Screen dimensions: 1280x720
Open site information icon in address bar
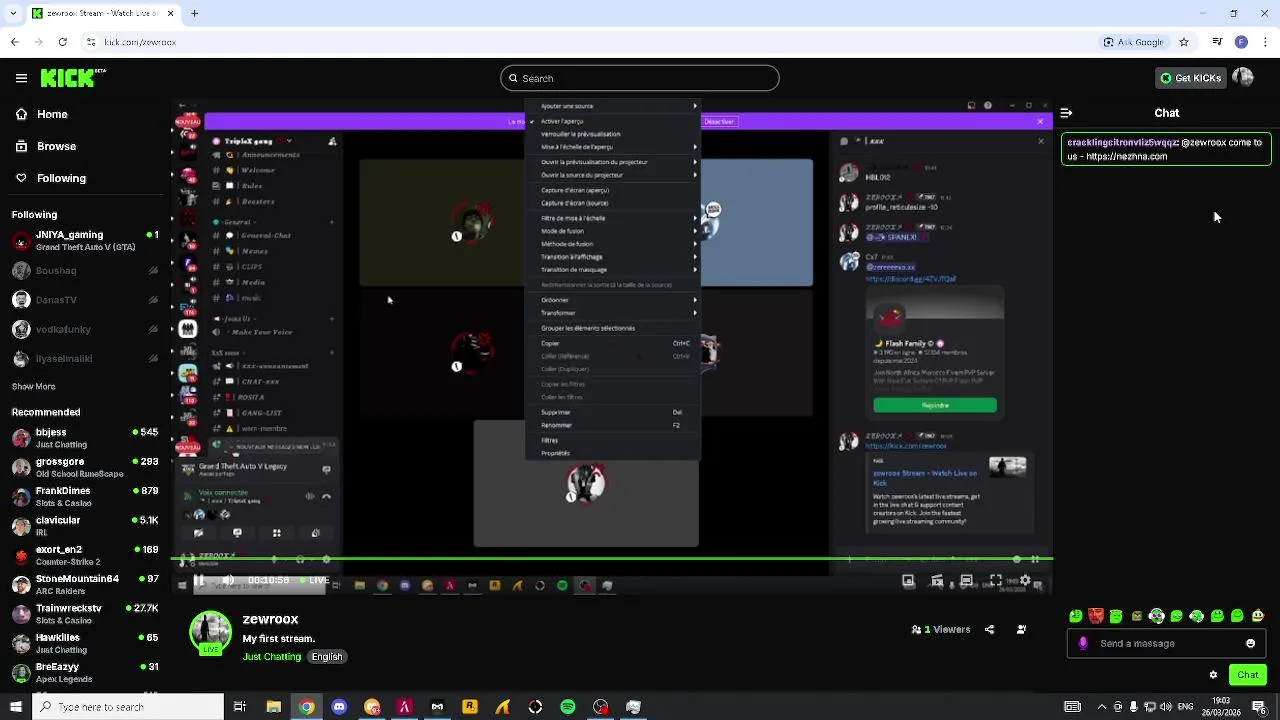pos(92,43)
